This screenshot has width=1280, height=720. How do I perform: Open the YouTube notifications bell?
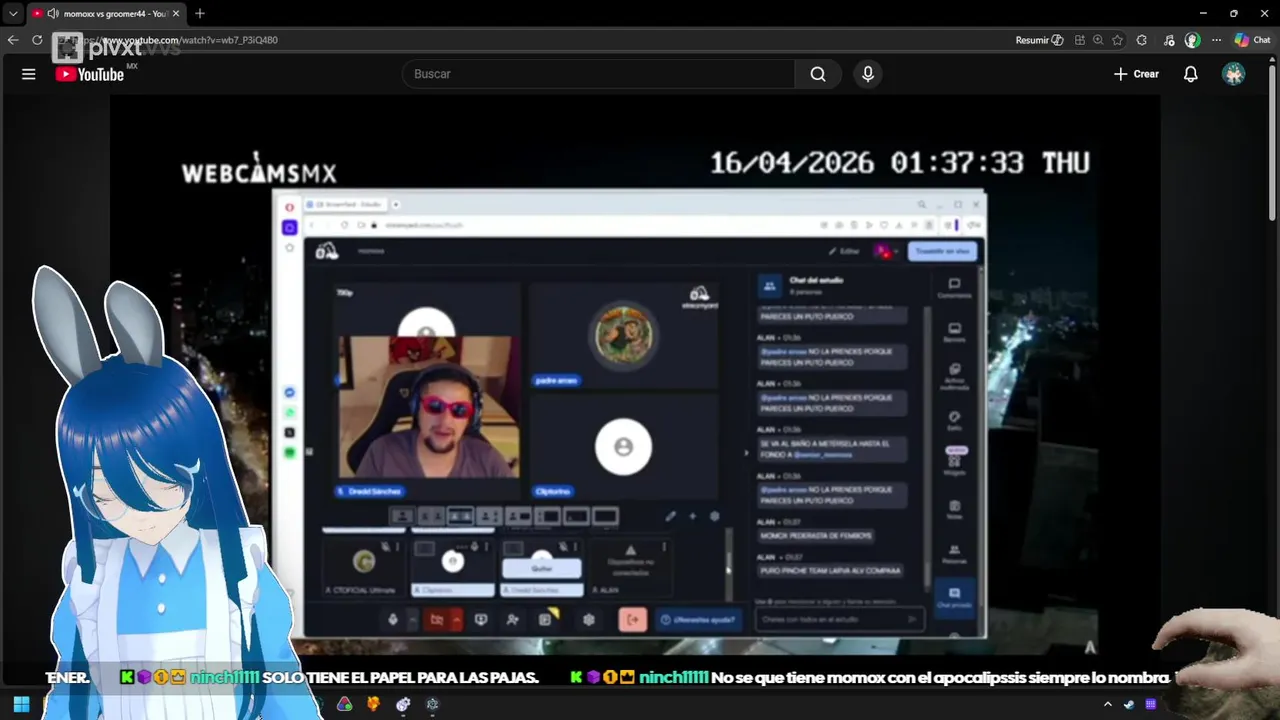(x=1191, y=74)
